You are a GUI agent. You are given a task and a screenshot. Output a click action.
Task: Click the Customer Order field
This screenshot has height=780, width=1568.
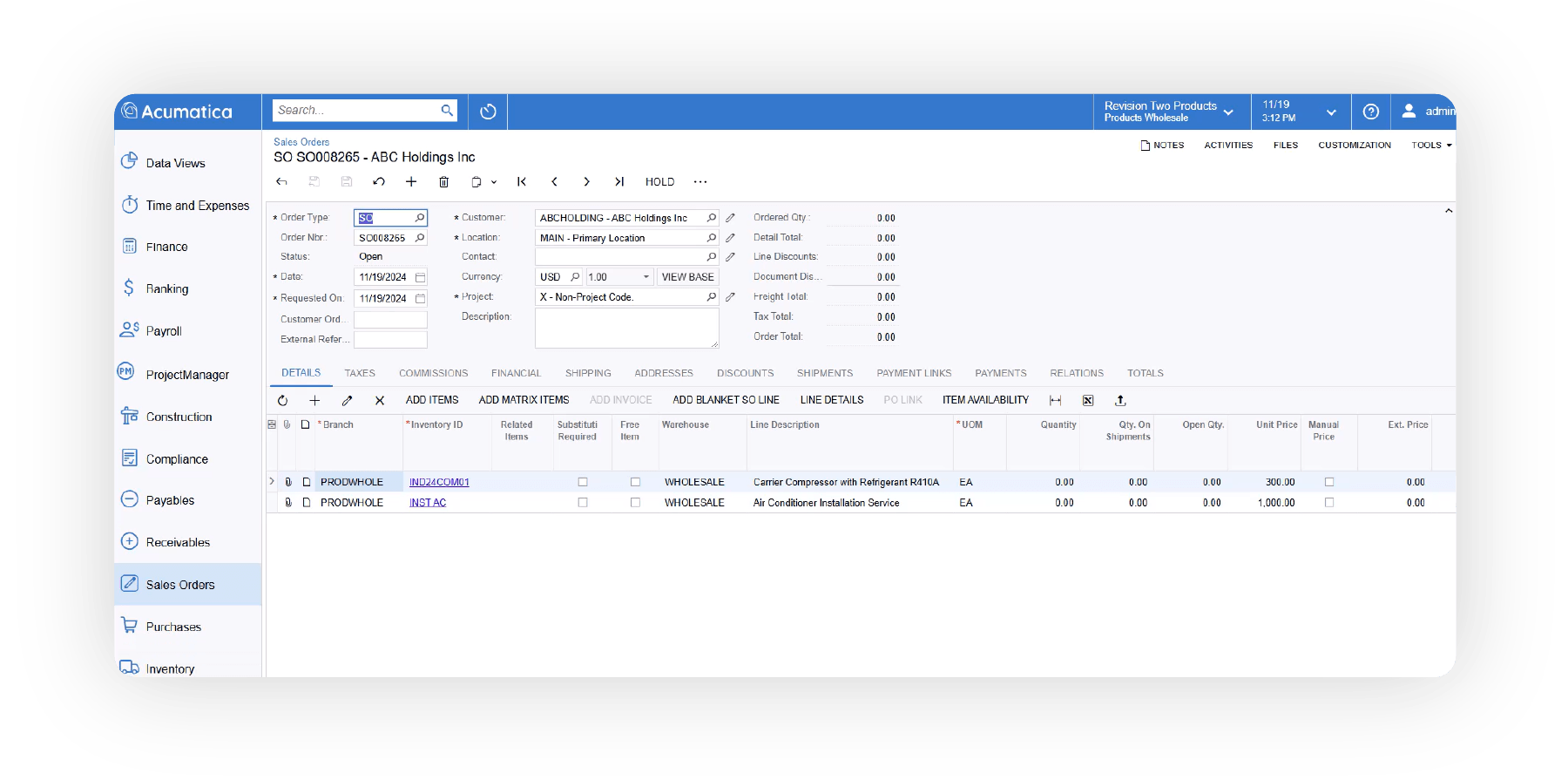(390, 319)
